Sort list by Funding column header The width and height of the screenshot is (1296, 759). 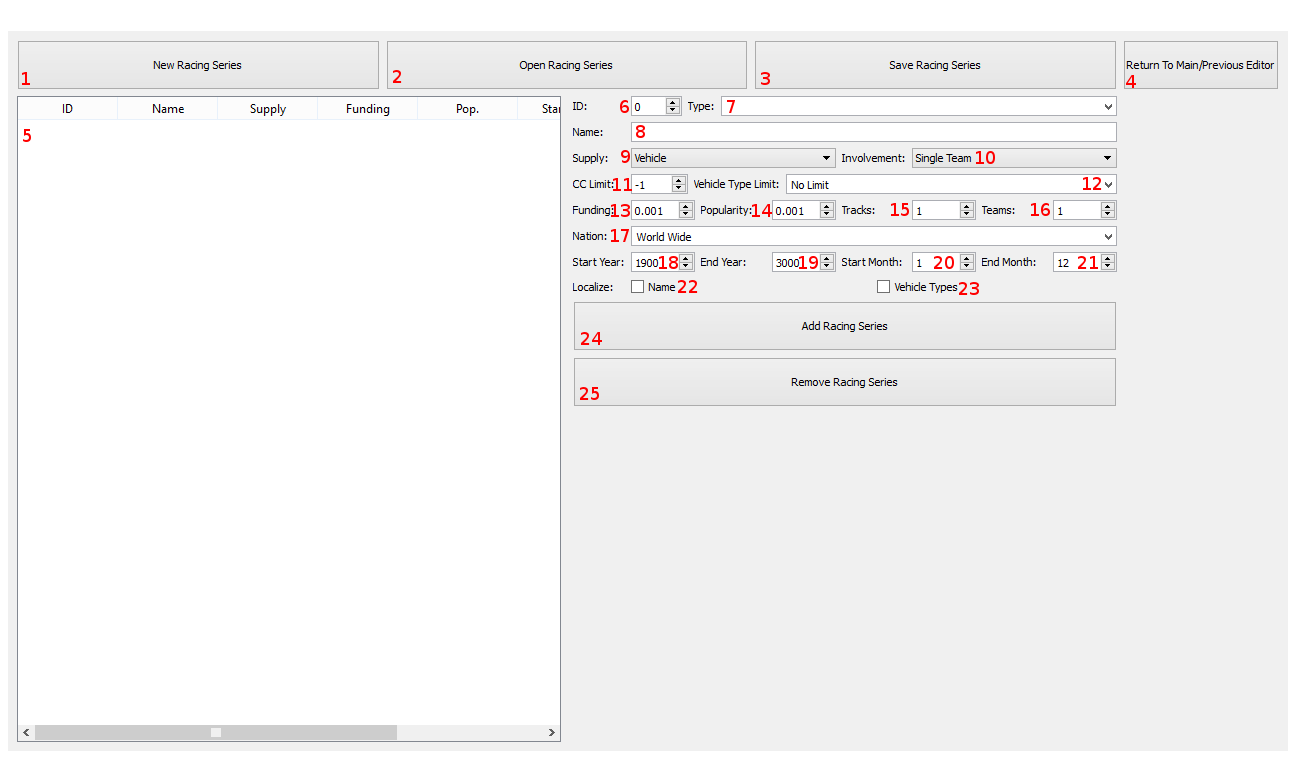tap(368, 109)
